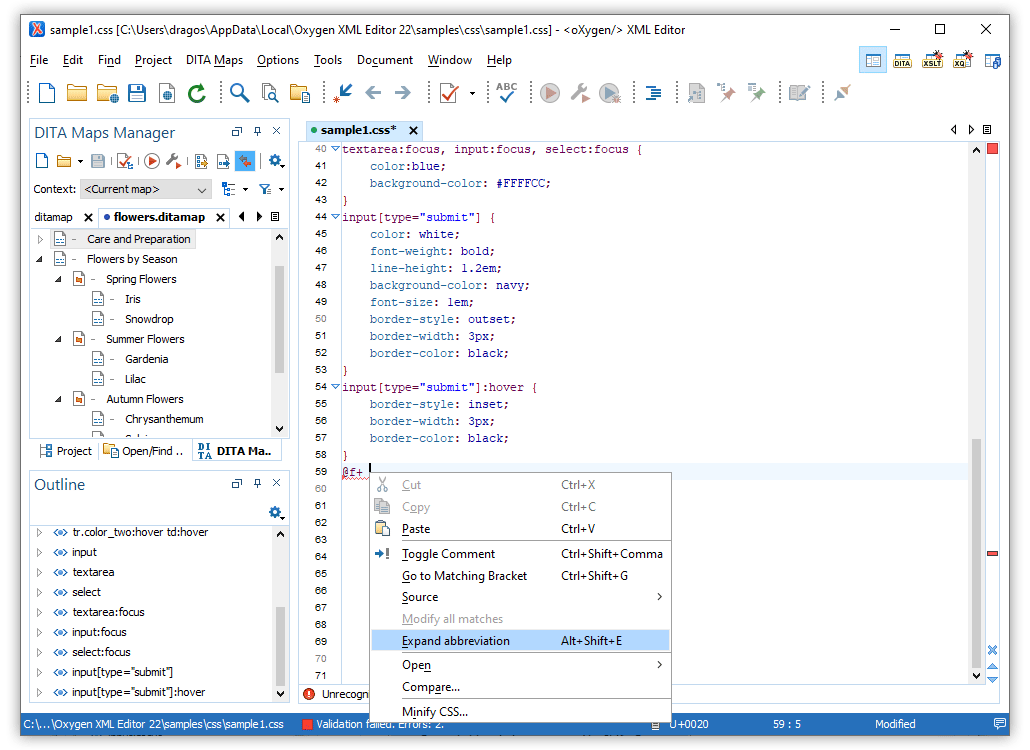1030x750 pixels.
Task: Click the red error marker in overview ruler
Action: pos(993,554)
